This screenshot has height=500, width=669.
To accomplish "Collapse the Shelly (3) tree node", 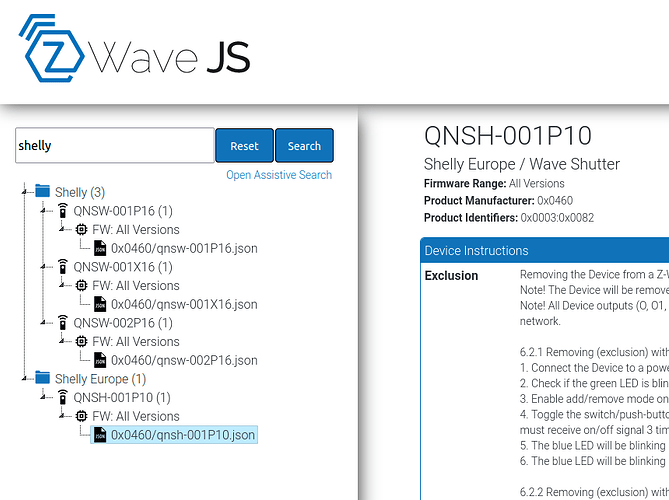I will click(24, 192).
